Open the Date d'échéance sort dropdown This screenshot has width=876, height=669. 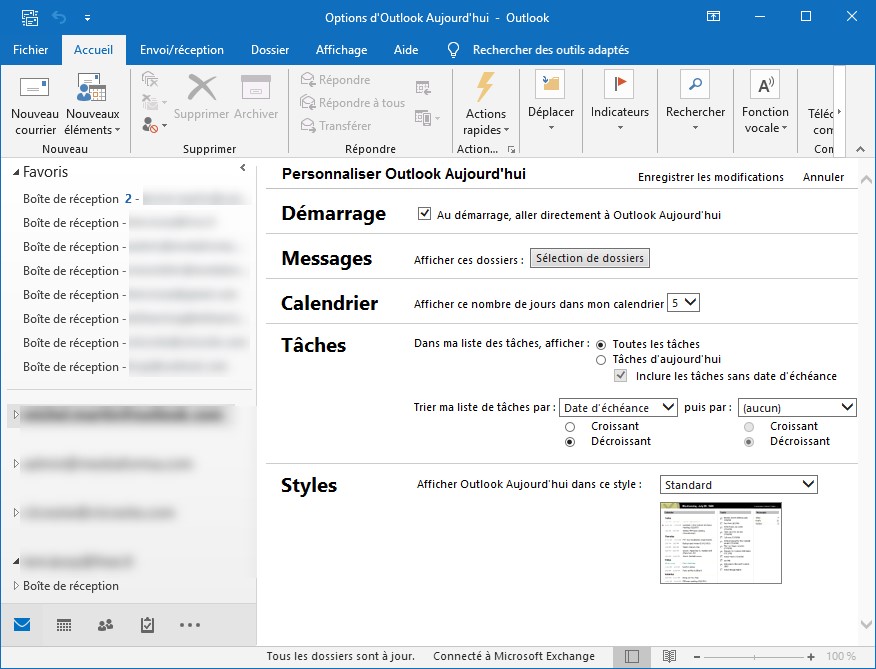pyautogui.click(x=619, y=407)
